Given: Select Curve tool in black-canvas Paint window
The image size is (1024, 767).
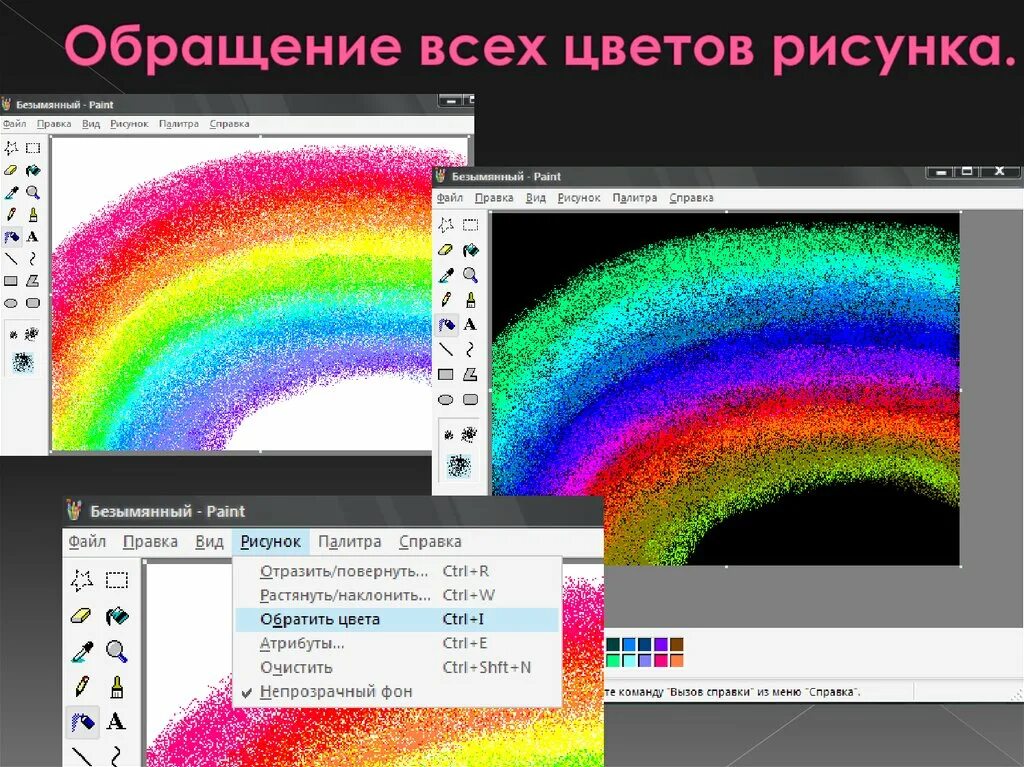Looking at the screenshot, I should coord(470,350).
